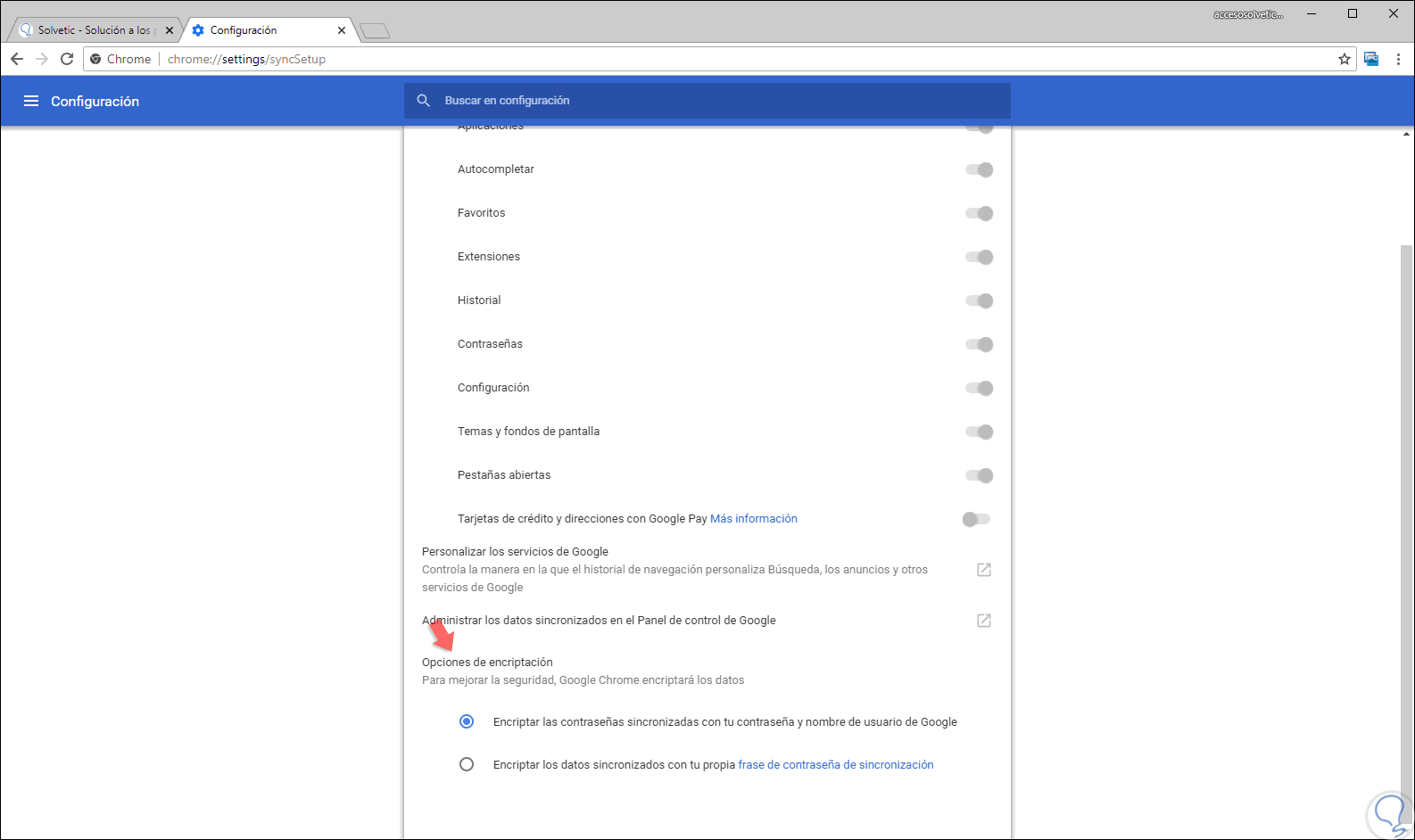Click 'Para mejorar la seguridad' description text
The image size is (1415, 840).
click(583, 680)
